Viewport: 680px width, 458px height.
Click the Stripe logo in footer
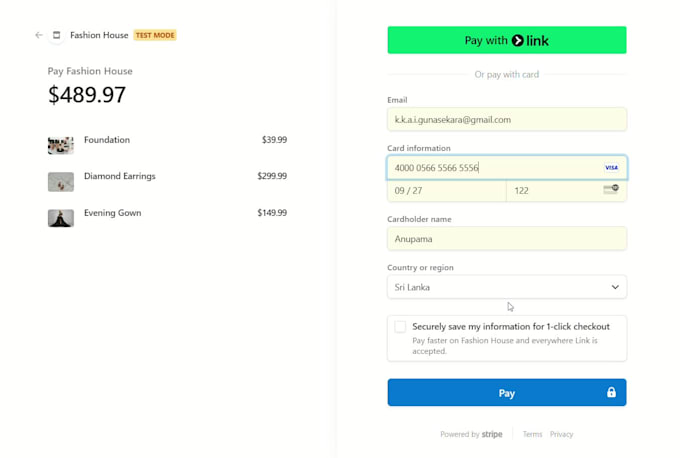point(492,434)
